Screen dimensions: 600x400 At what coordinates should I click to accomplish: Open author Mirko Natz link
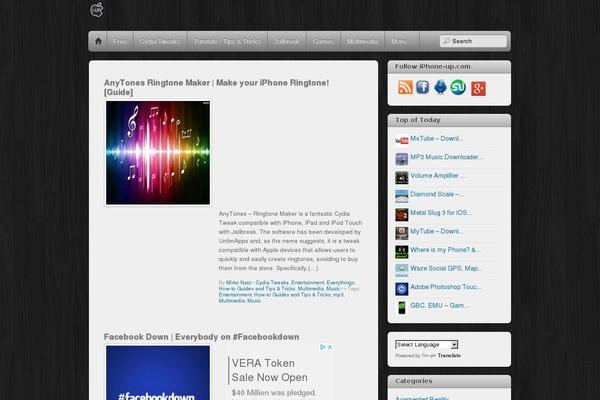pyautogui.click(x=238, y=282)
